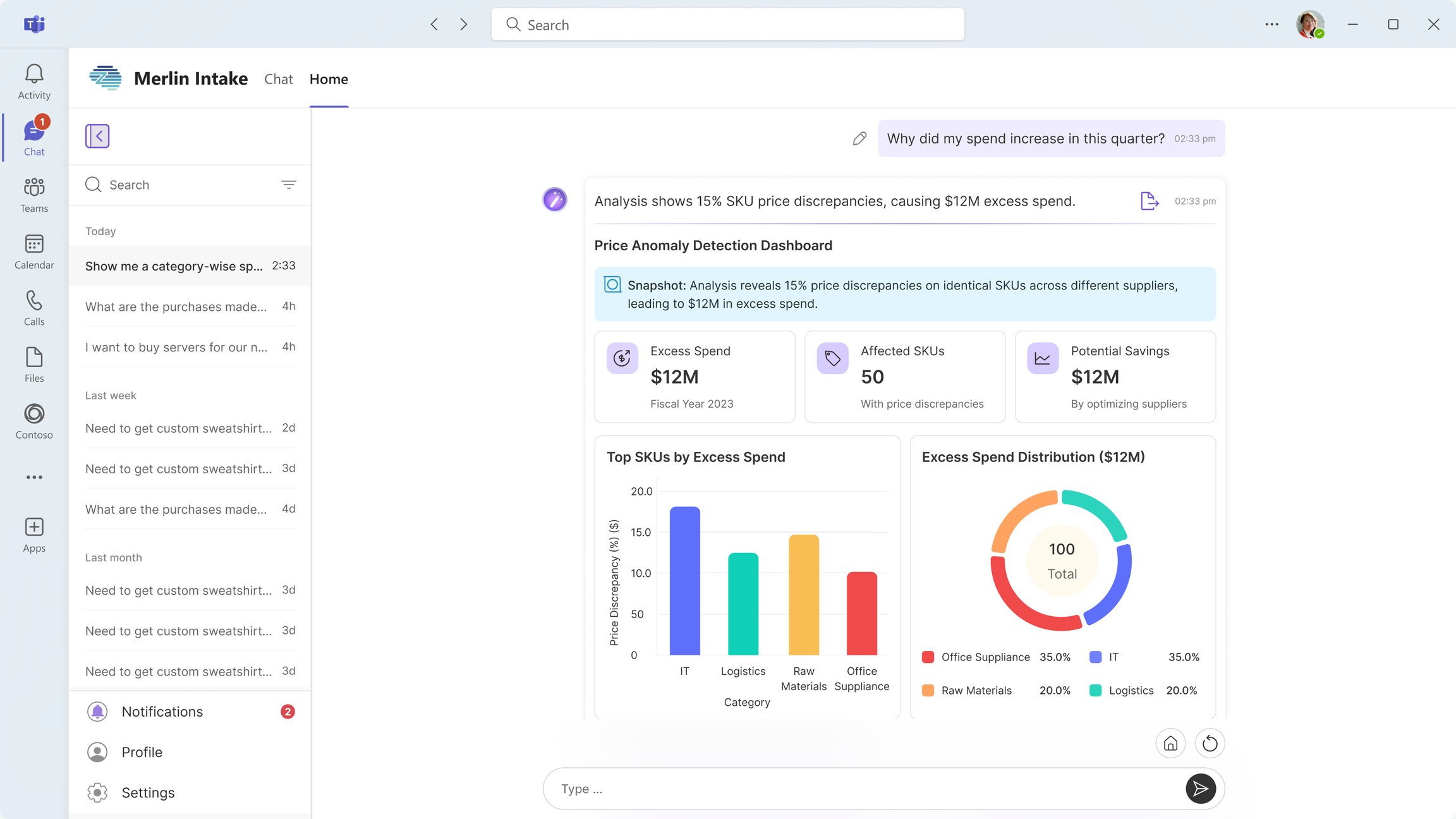This screenshot has width=1456, height=819.
Task: Open 'Need to get custom sweatshirt' from 2d
Action: pos(190,428)
